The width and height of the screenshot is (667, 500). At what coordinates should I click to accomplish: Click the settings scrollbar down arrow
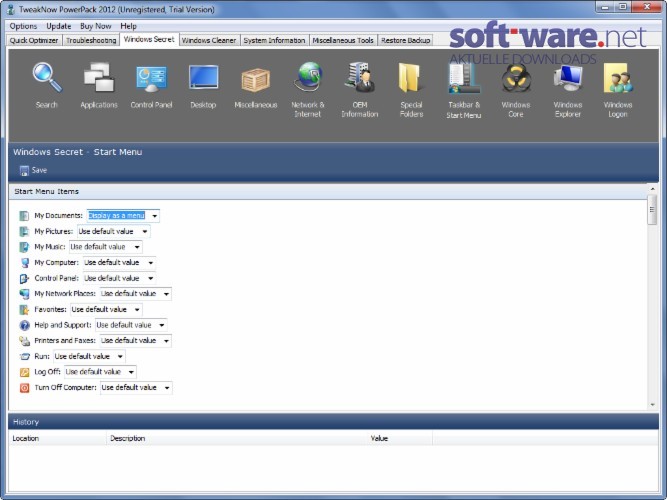[x=653, y=405]
